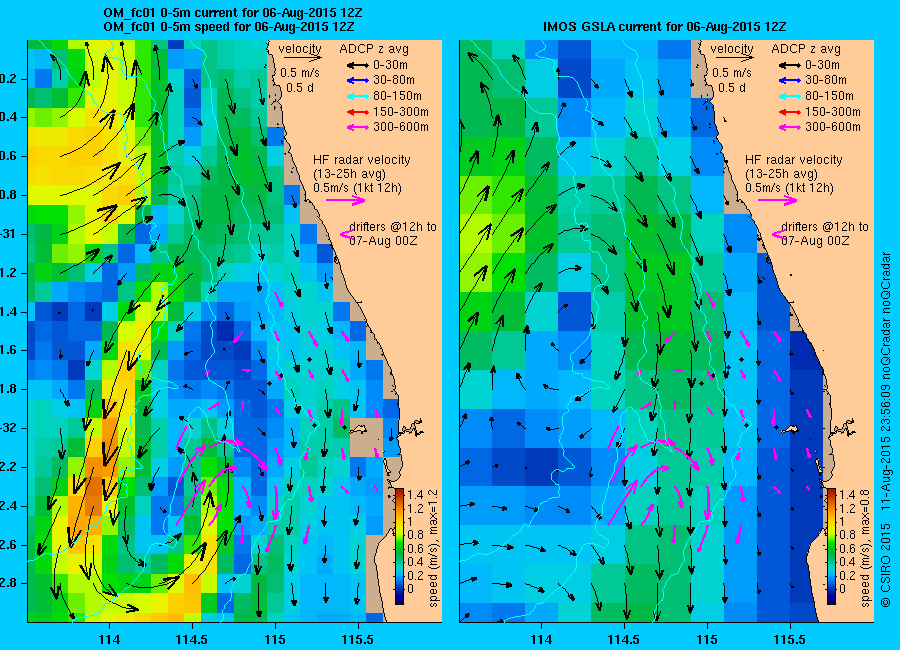This screenshot has height=650, width=900.
Task: Click 'ADCP z avg' label in right map
Action: (x=806, y=49)
